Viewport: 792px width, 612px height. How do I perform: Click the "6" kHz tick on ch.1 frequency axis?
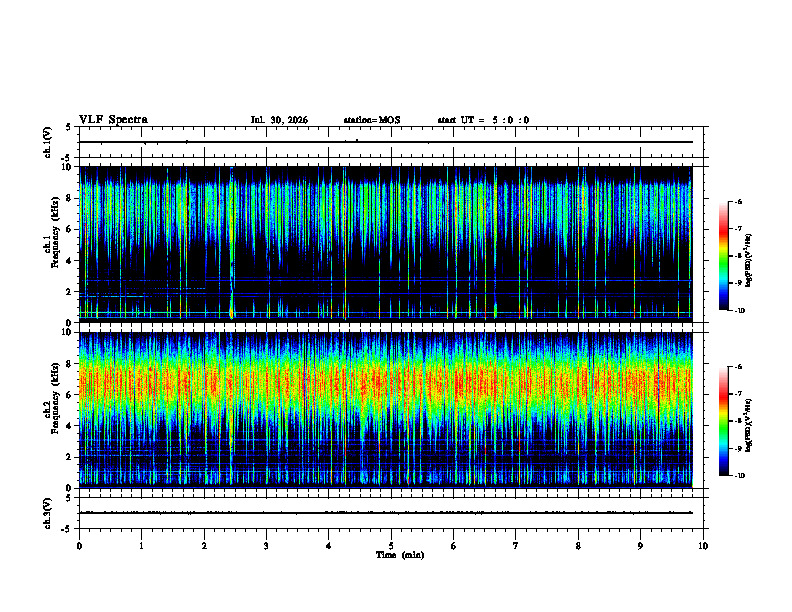point(70,230)
